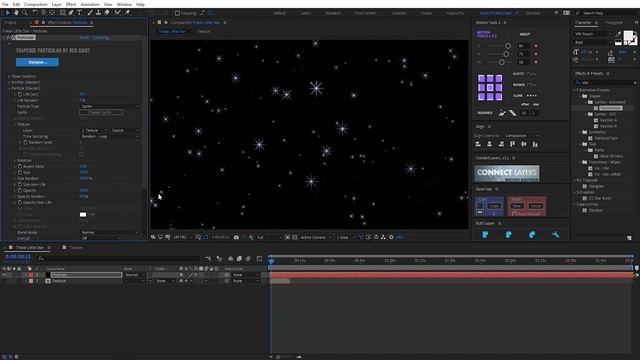
Task: Select the Selection arrow tool
Action: pyautogui.click(x=7, y=13)
